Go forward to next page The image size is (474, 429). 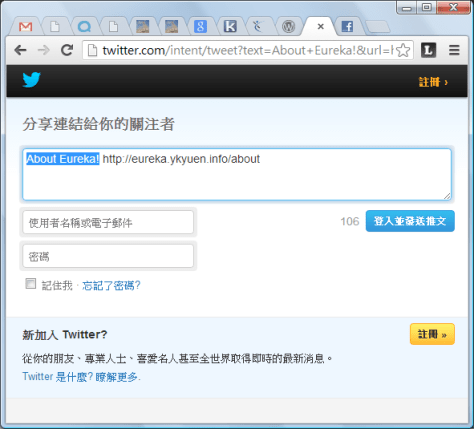pos(44,50)
